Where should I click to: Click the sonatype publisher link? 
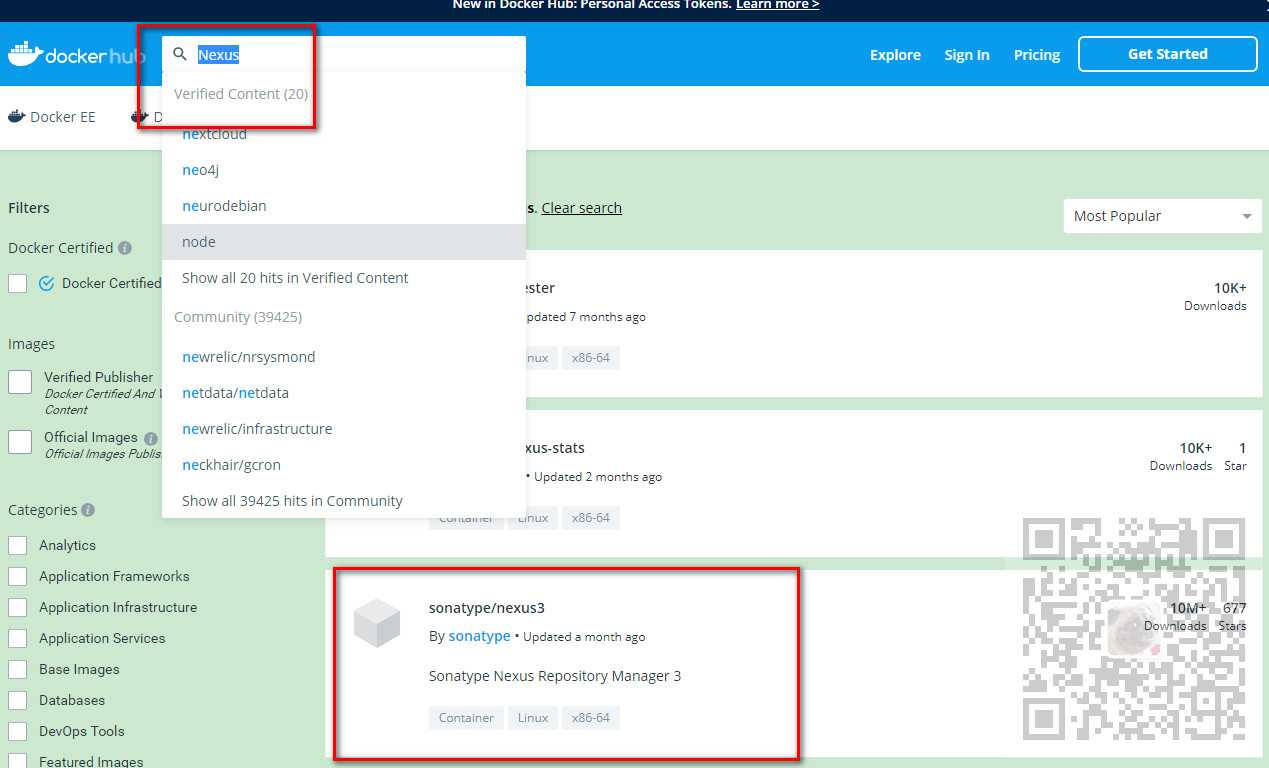pos(480,636)
